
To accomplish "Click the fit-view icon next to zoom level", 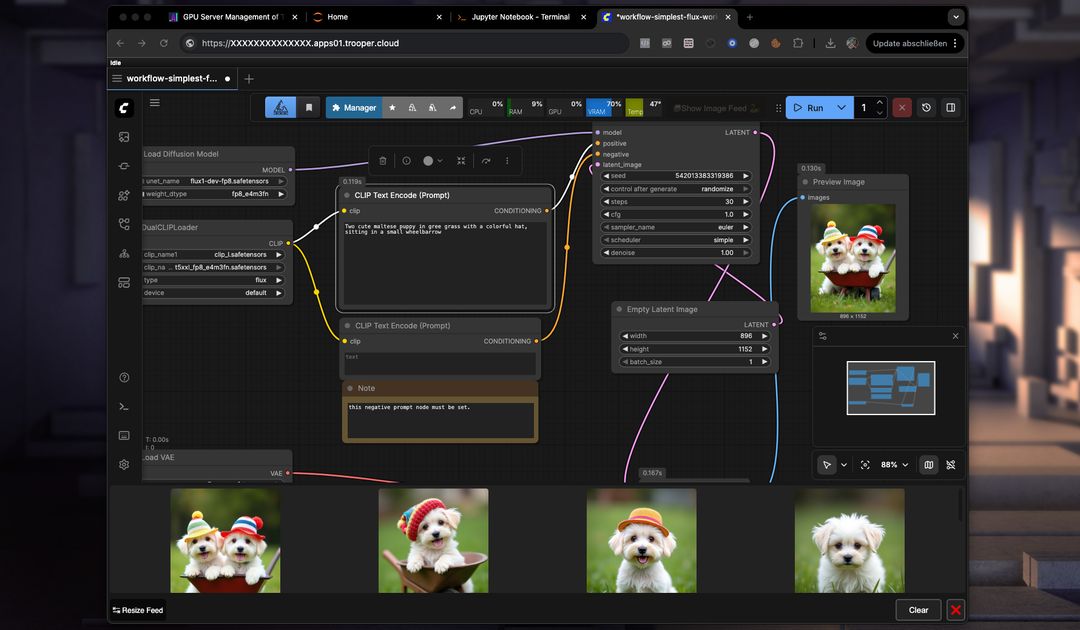I will pyautogui.click(x=865, y=464).
